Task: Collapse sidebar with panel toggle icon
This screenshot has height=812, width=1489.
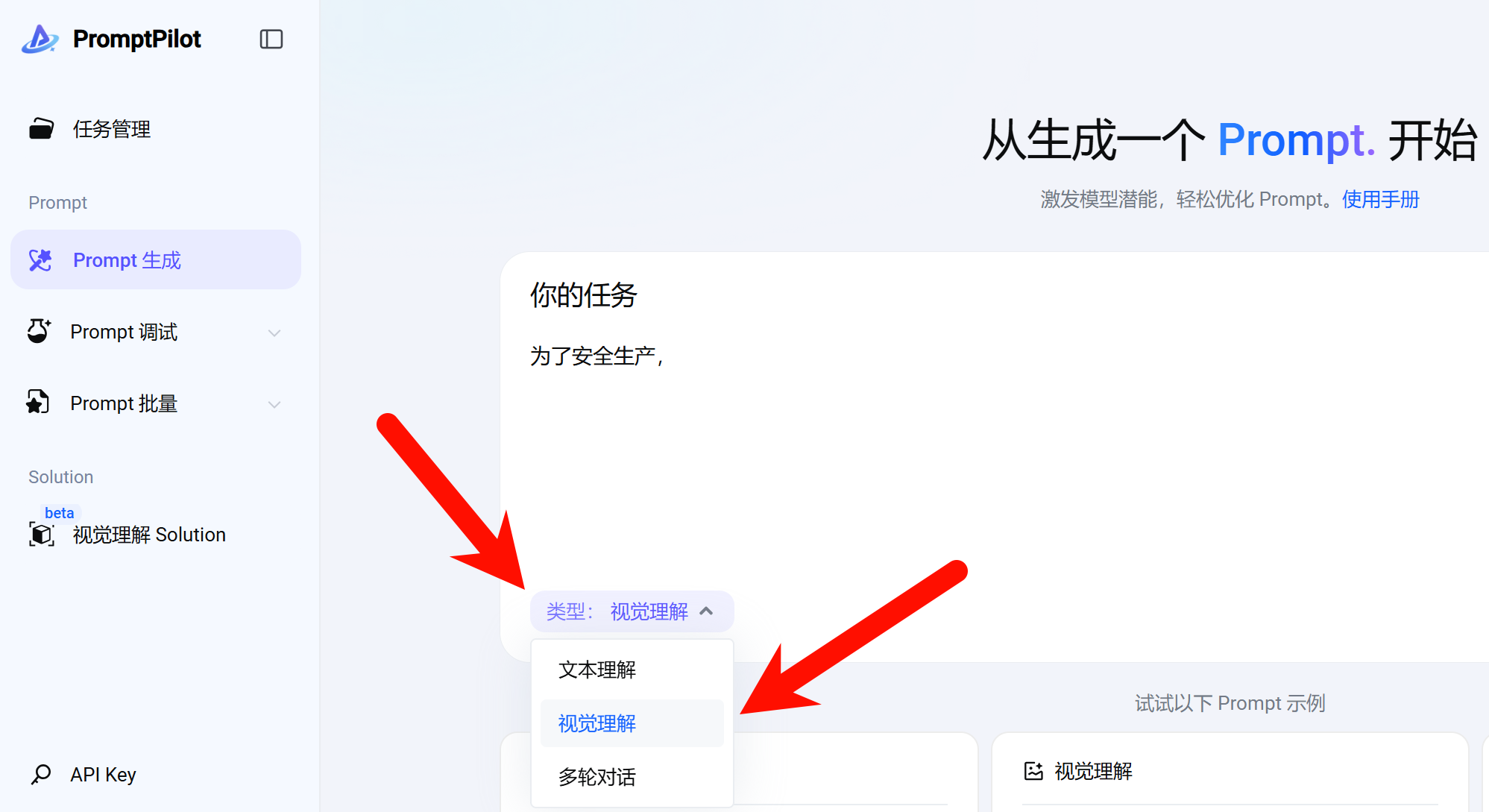Action: (271, 39)
